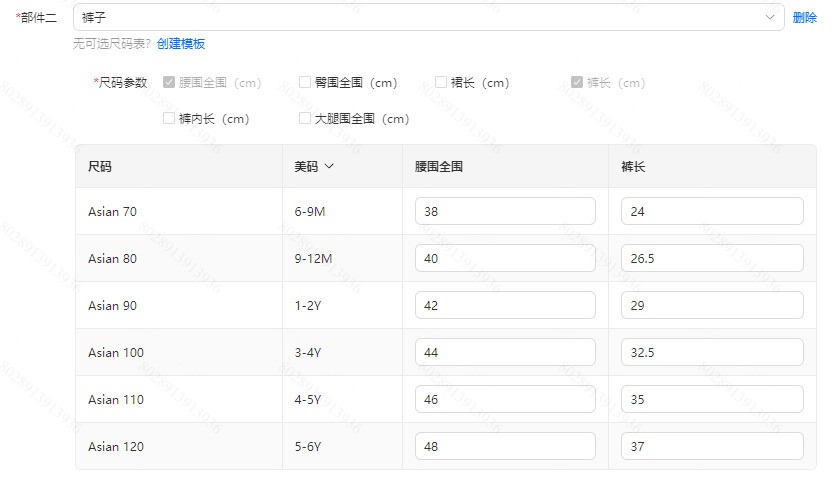Toggle the 裤长 (cm) checkbox
Screen dimensions: 835x480
[x=577, y=83]
